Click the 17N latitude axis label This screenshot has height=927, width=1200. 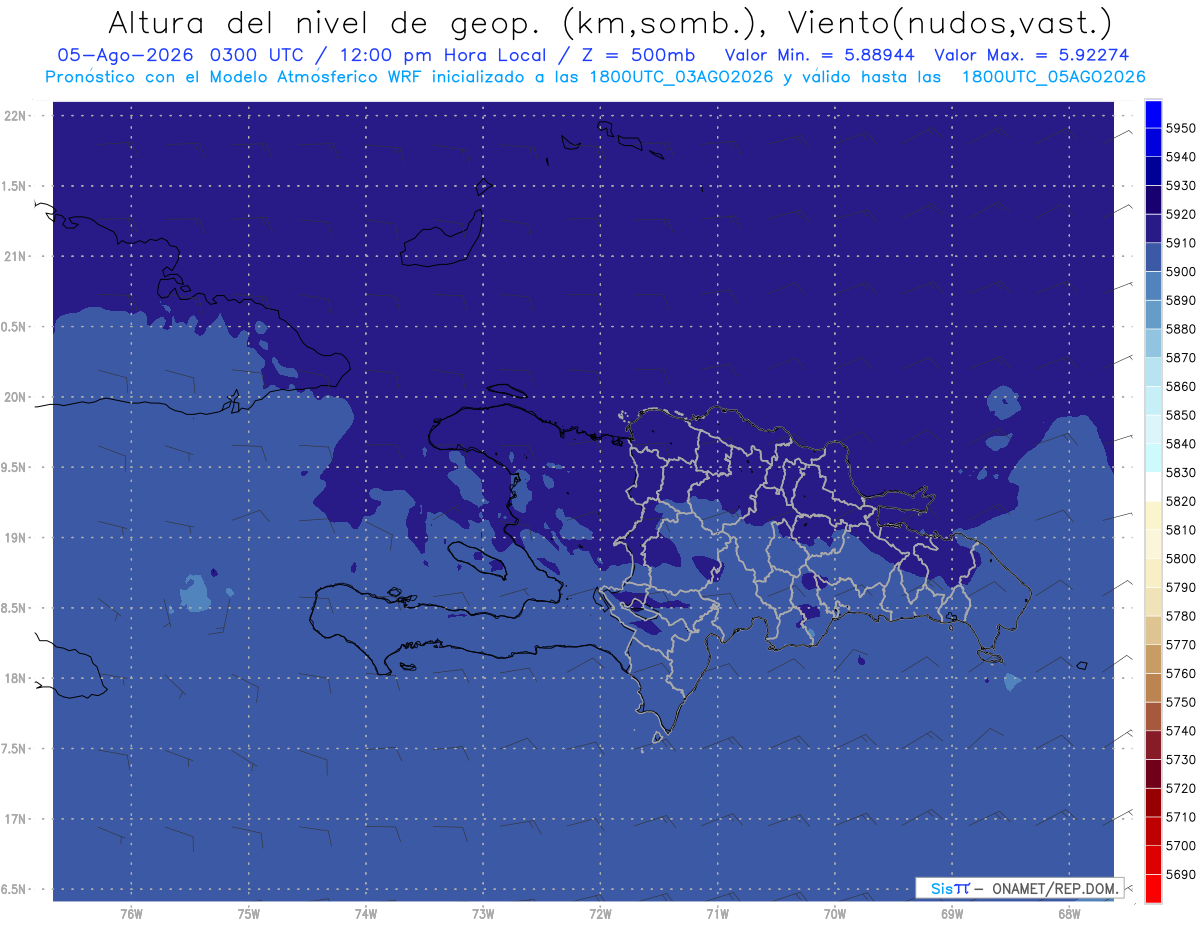16,819
